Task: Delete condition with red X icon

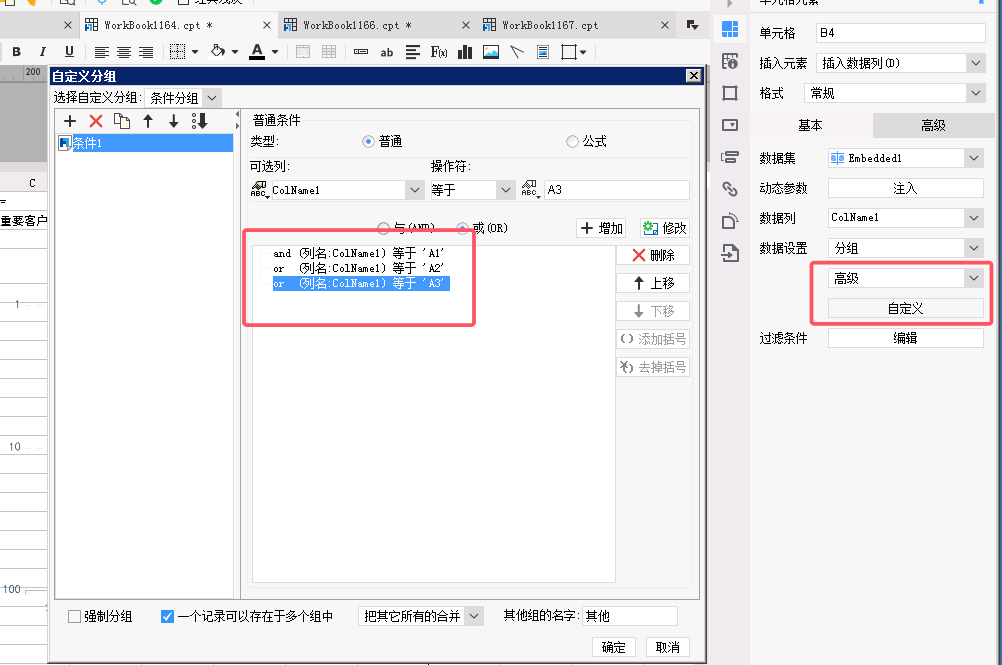Action: pyautogui.click(x=96, y=121)
